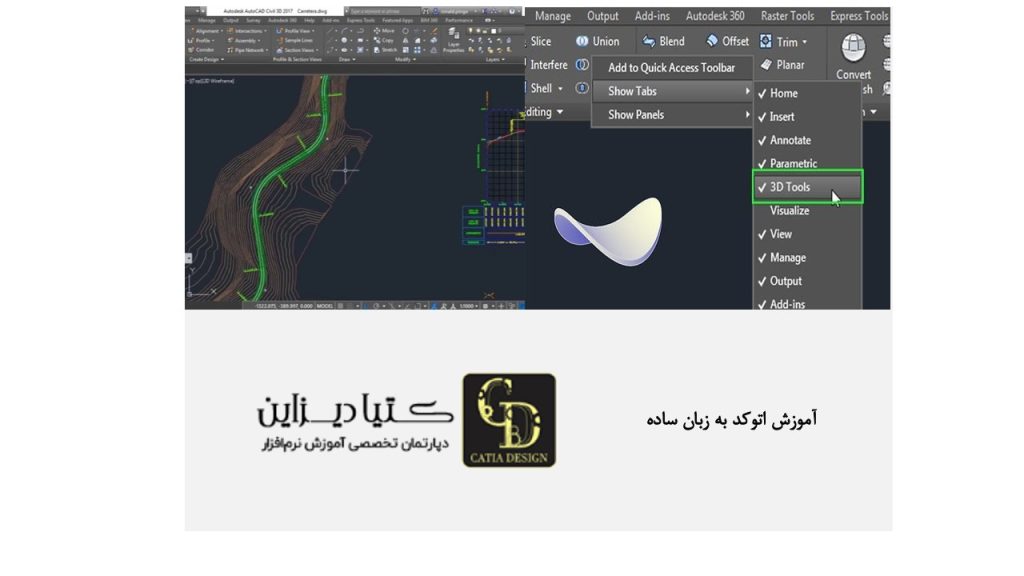Viewport: 1024px width, 576px height.
Task: Select the Slice tool
Action: click(x=543, y=41)
